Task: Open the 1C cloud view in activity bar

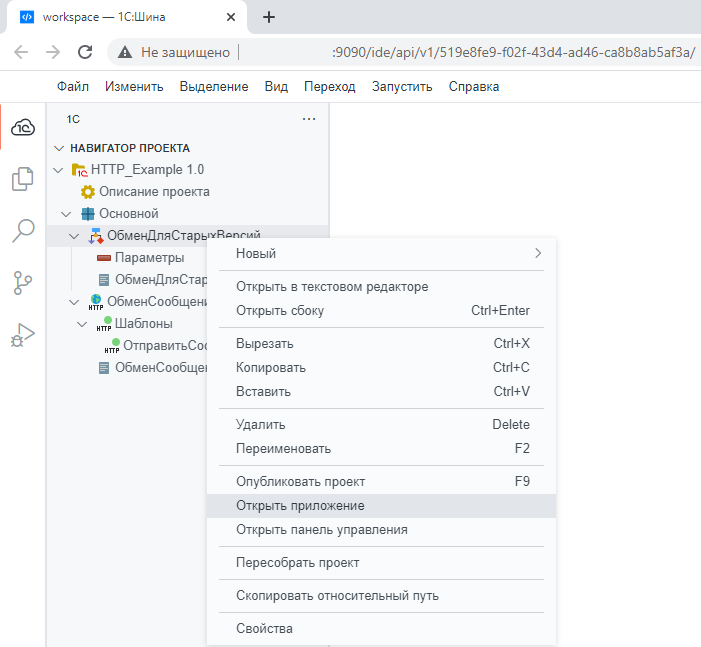Action: pyautogui.click(x=23, y=127)
